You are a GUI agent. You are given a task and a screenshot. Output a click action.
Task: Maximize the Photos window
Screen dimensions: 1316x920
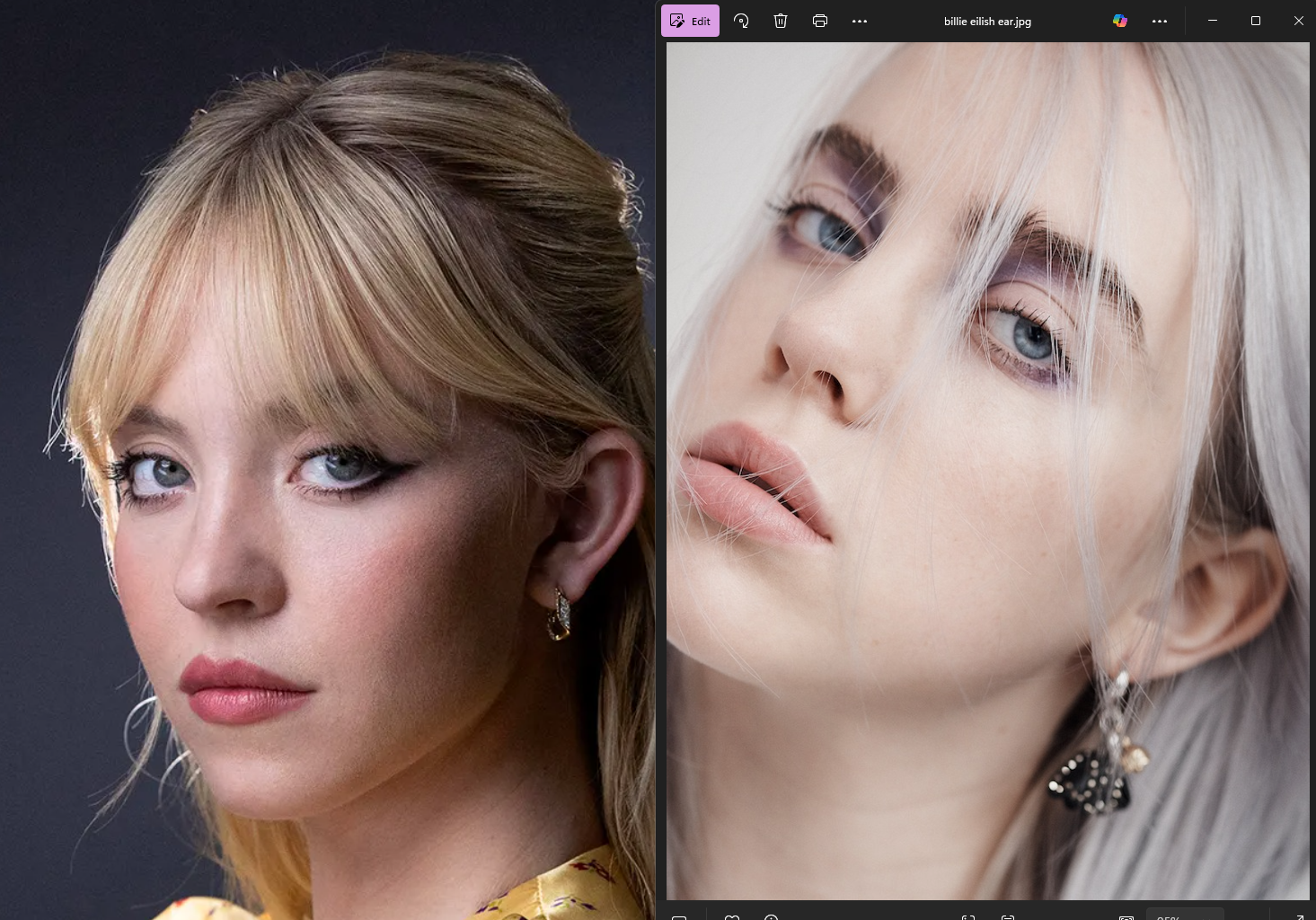point(1255,21)
